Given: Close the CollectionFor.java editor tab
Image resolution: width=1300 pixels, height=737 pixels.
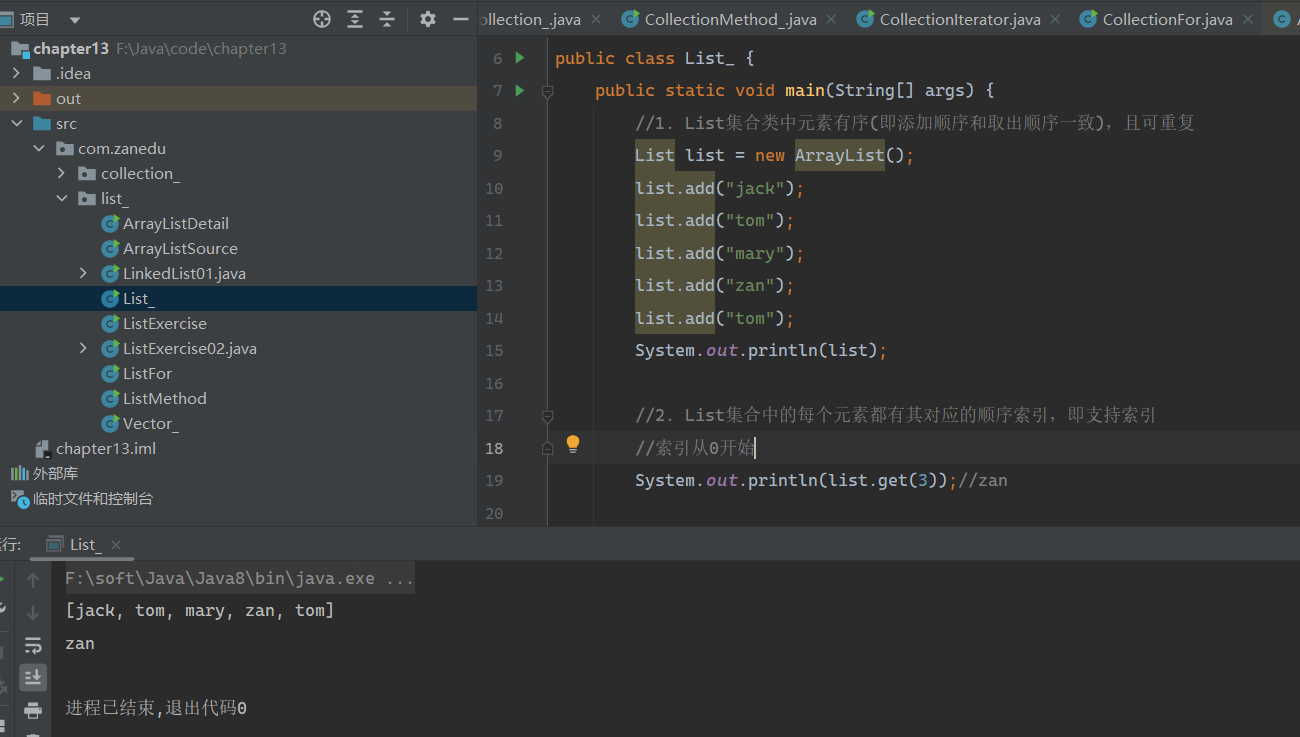Looking at the screenshot, I should 1248,19.
